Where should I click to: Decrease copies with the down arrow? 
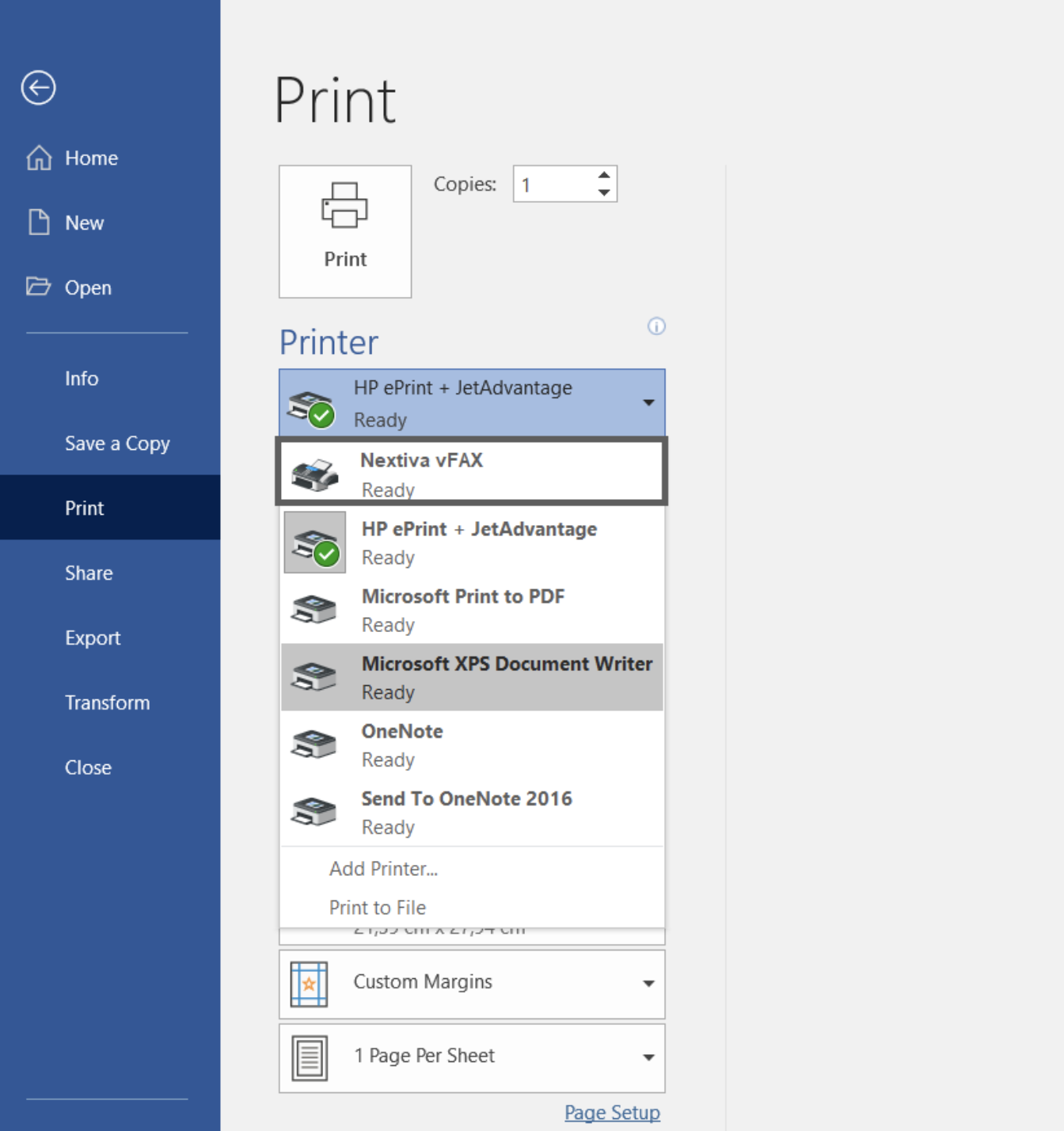[604, 192]
